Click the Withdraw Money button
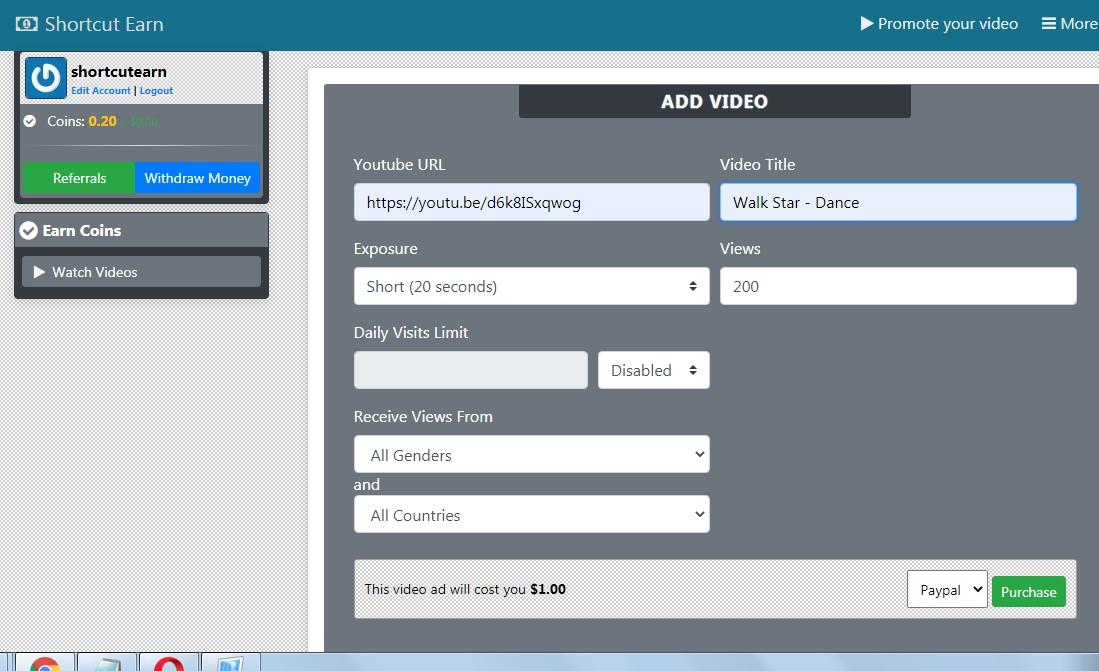 click(x=197, y=178)
